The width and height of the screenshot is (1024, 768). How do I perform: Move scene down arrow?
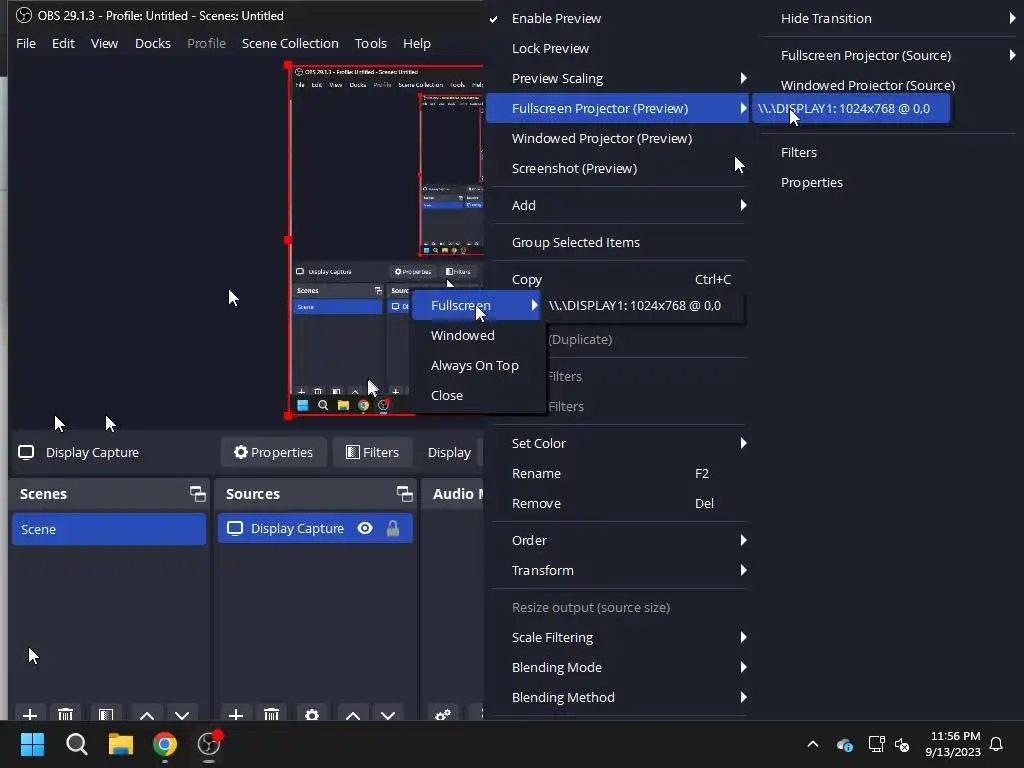[182, 714]
